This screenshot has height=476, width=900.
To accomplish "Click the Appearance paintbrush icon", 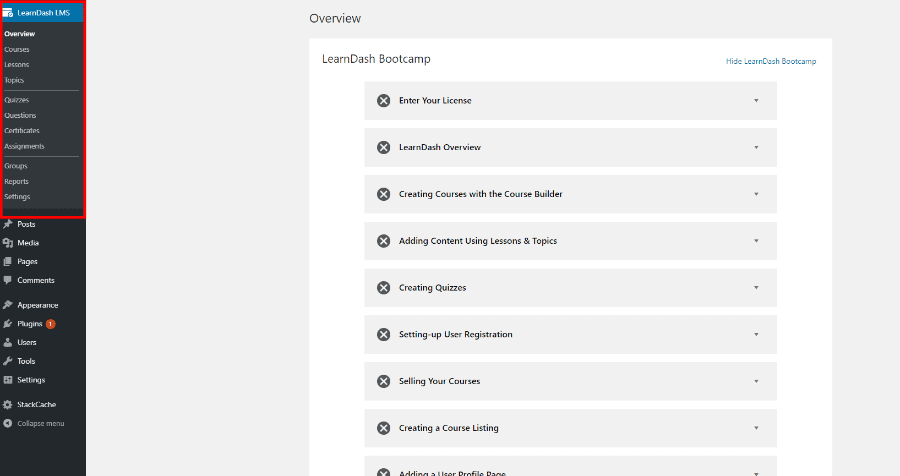I will coord(7,305).
